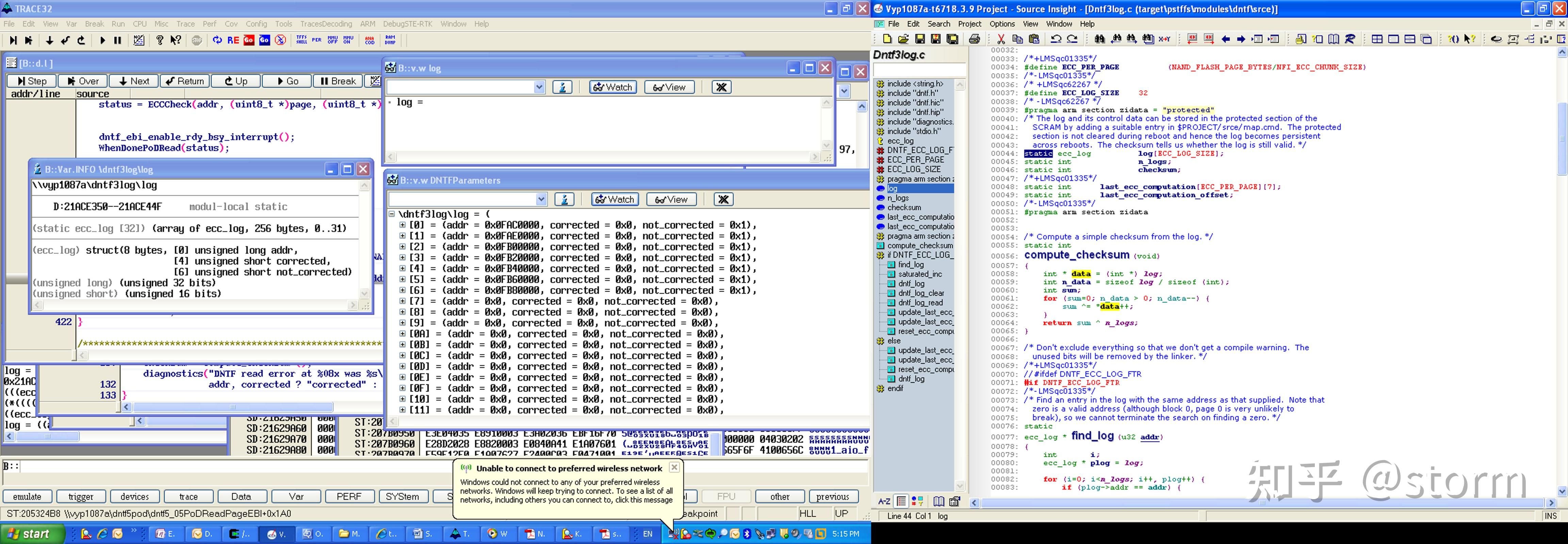This screenshot has height=544, width=1568.
Task: Click the RAM DUMP toolbar icon
Action: [390, 40]
